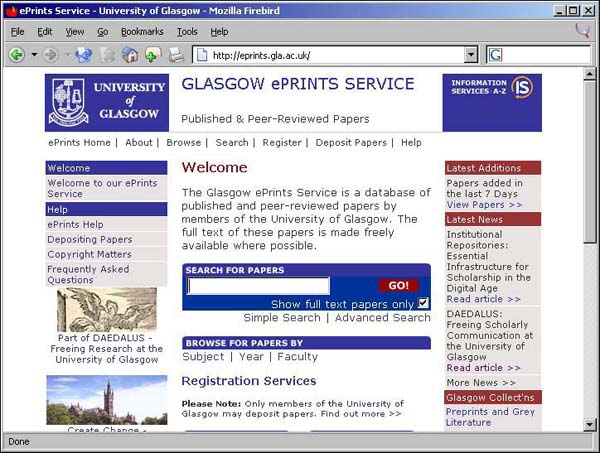Expand the URL bar history dropdown
The width and height of the screenshot is (600, 453).
coord(471,55)
